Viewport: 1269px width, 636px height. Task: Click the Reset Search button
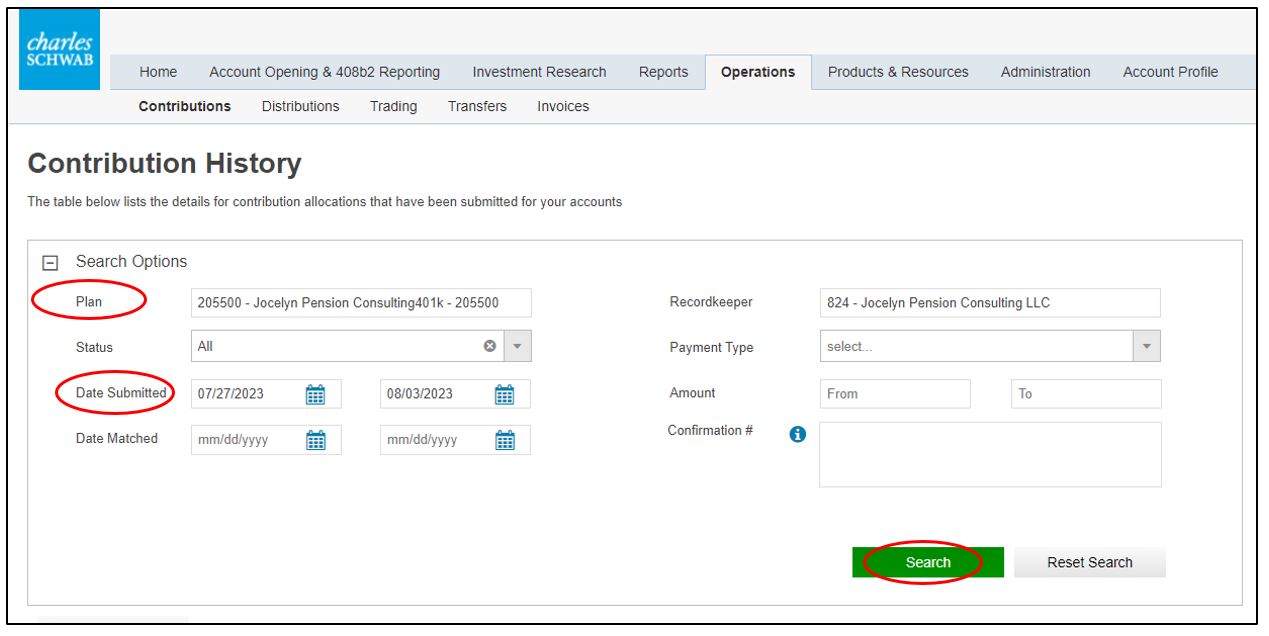(x=1089, y=562)
